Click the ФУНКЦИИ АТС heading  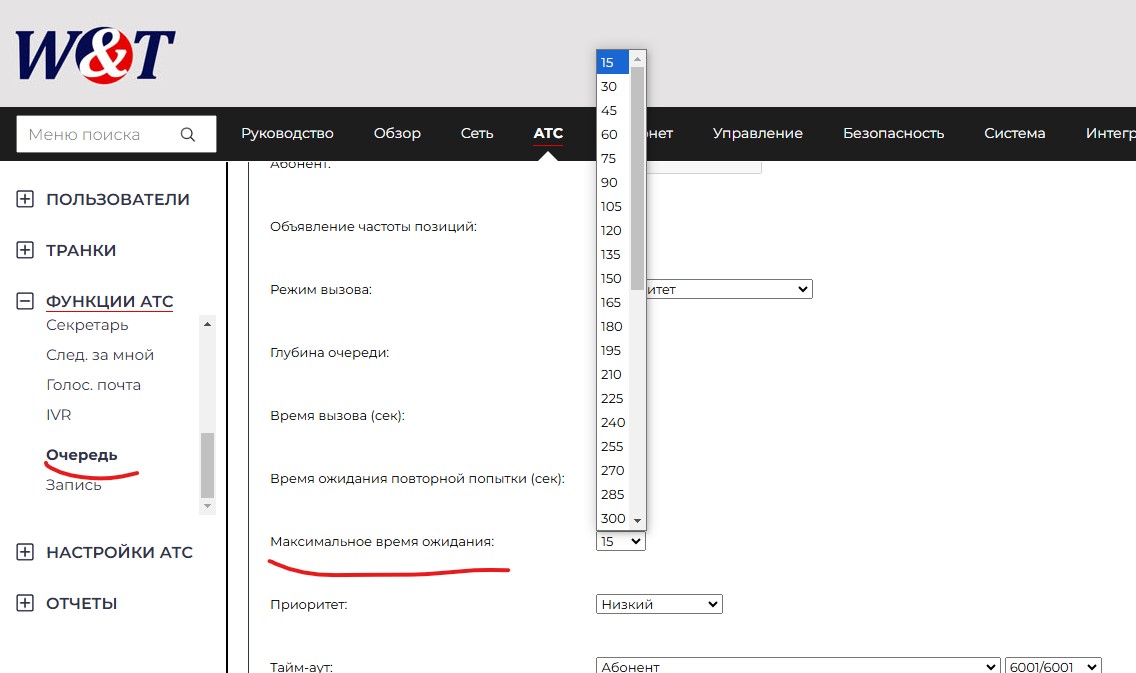(x=109, y=301)
